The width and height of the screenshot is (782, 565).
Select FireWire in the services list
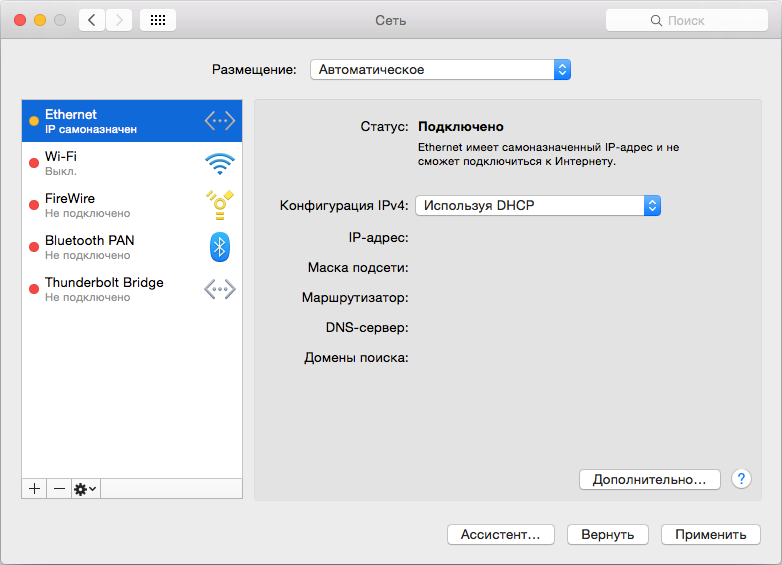pos(132,205)
